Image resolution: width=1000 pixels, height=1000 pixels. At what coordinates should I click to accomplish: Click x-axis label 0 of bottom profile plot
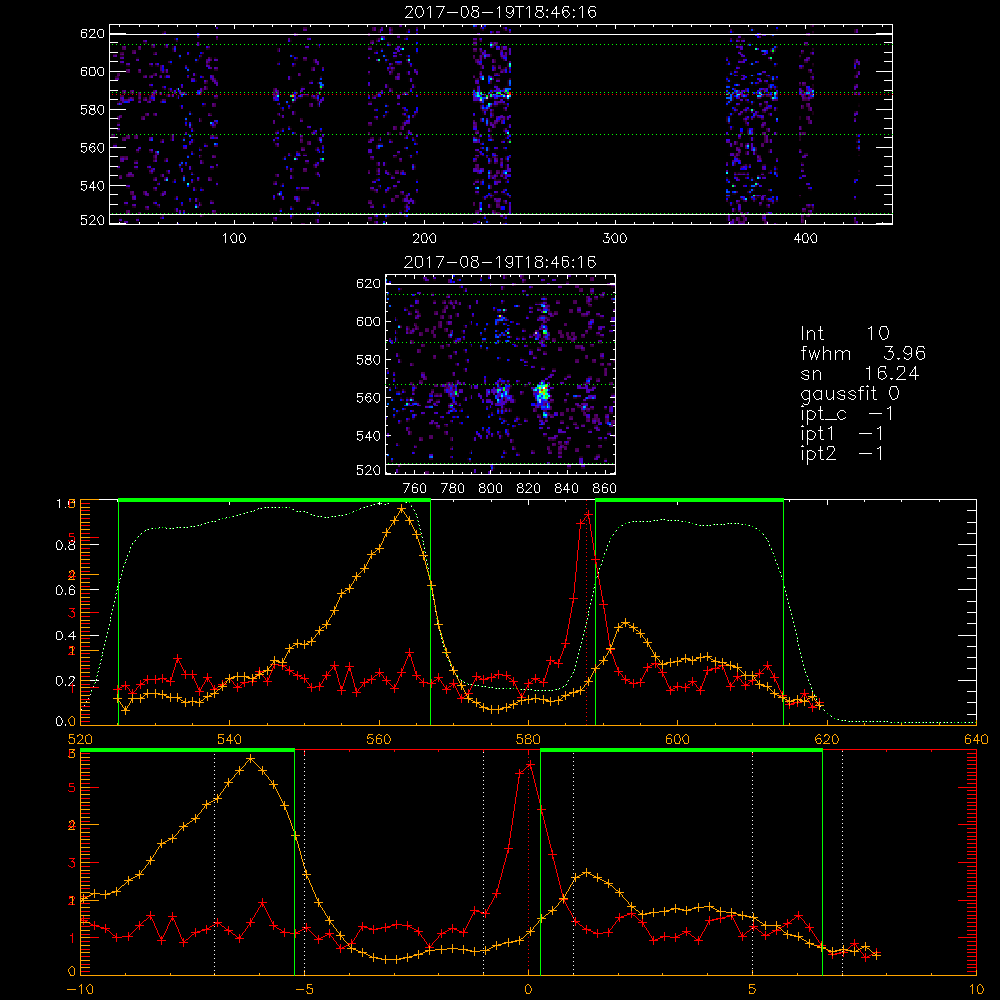(x=528, y=990)
